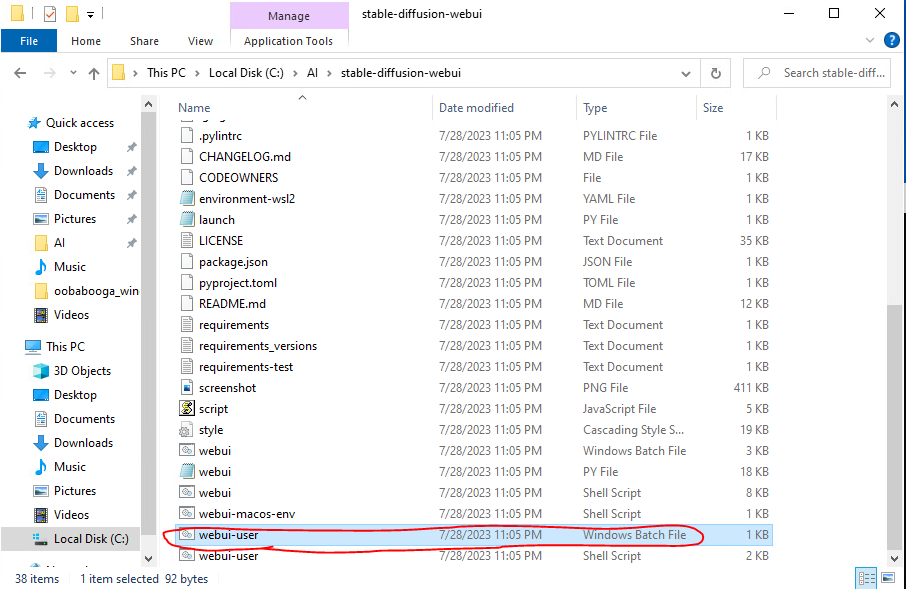Image resolution: width=906 pixels, height=589 pixels.
Task: Select the .pylintrc file icon
Action: (187, 135)
